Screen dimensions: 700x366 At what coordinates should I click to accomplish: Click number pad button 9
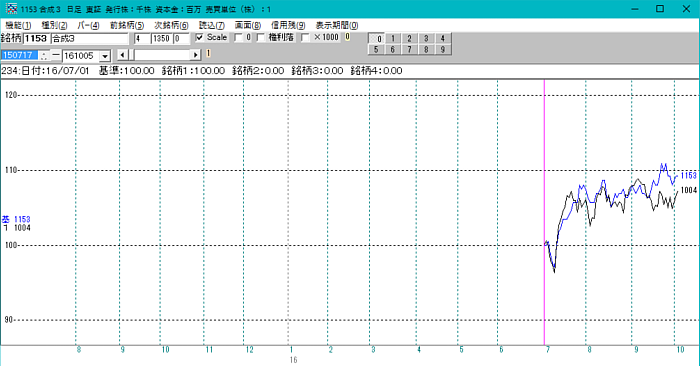[443, 50]
